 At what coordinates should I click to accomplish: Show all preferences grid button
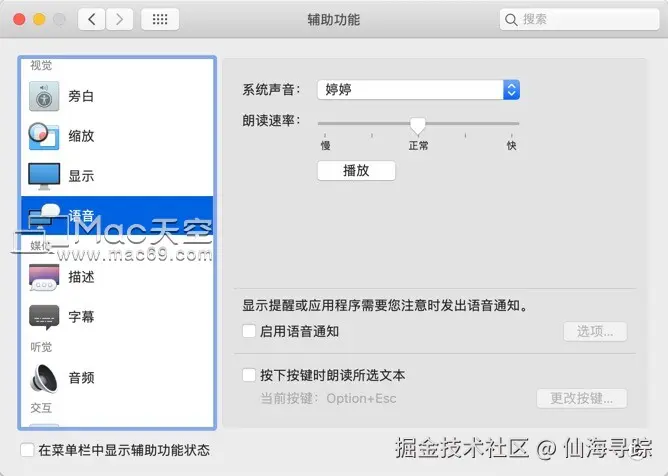160,19
